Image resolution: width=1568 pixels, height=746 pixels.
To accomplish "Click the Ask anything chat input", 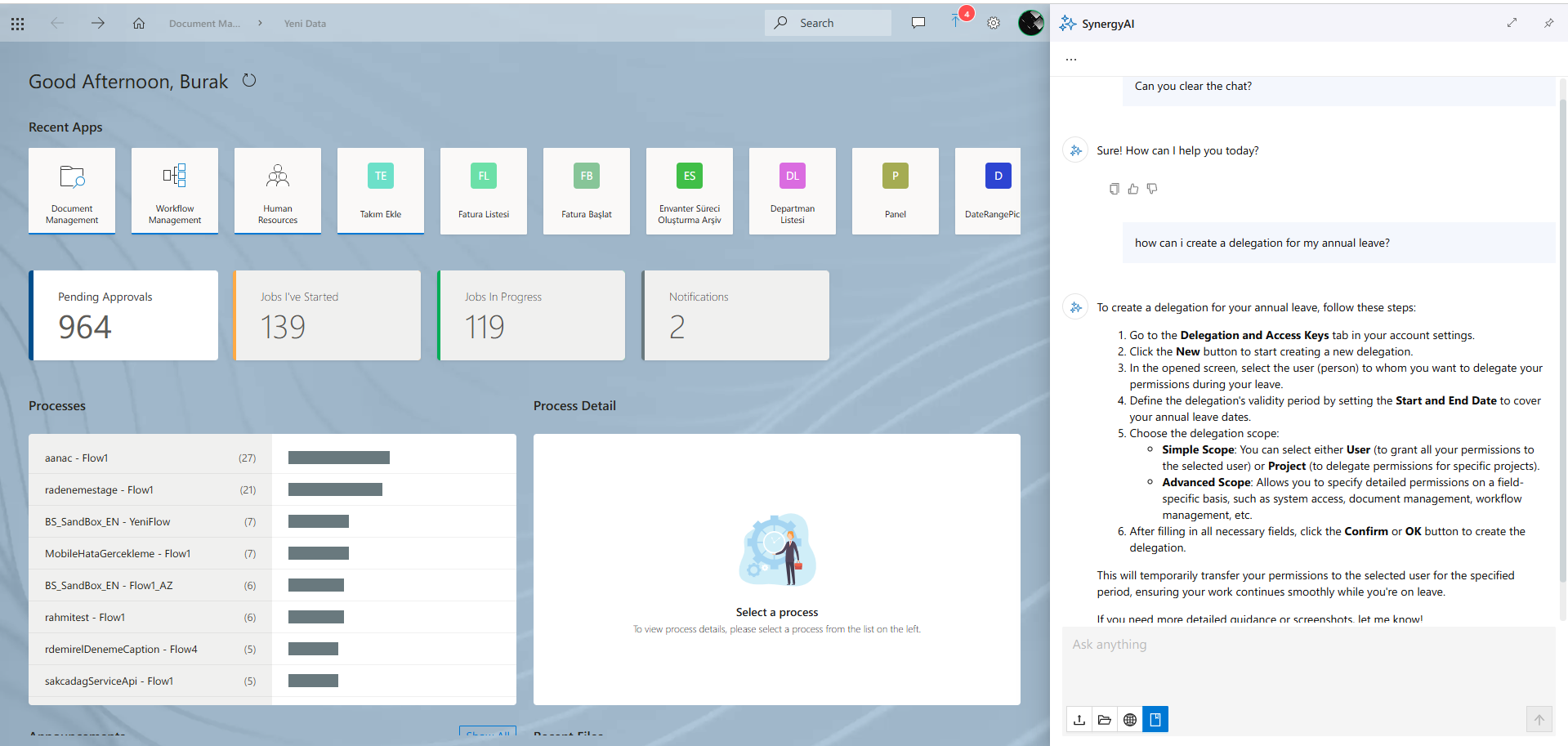I will pos(1308,666).
